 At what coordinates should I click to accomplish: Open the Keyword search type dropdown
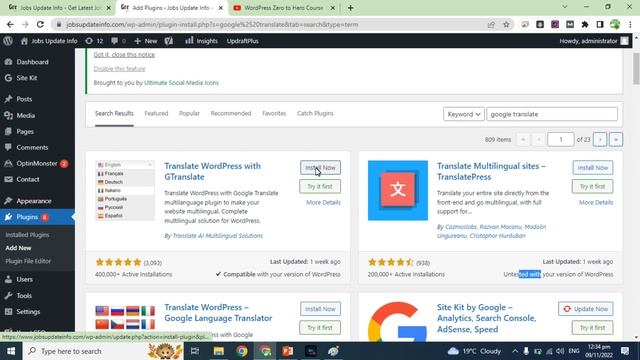click(x=464, y=114)
